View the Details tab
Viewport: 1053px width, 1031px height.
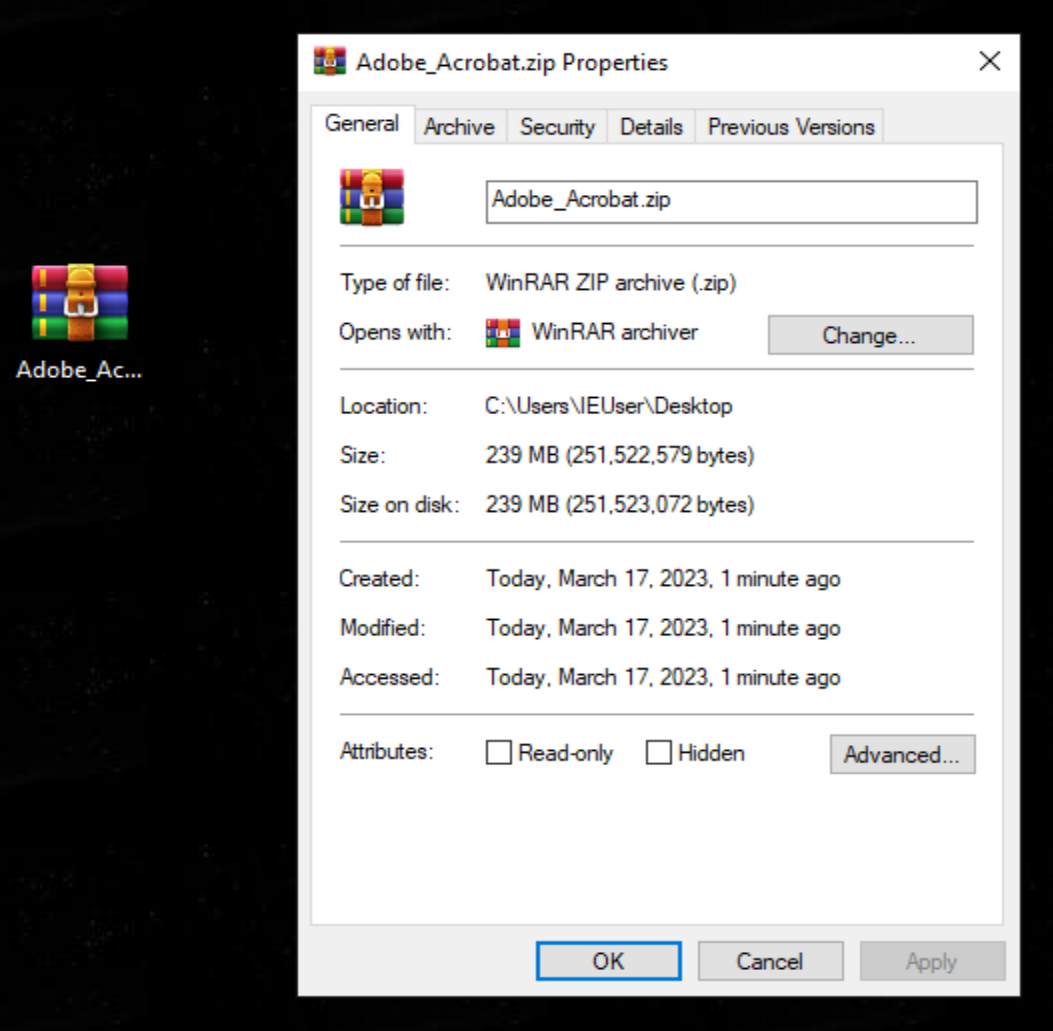650,126
